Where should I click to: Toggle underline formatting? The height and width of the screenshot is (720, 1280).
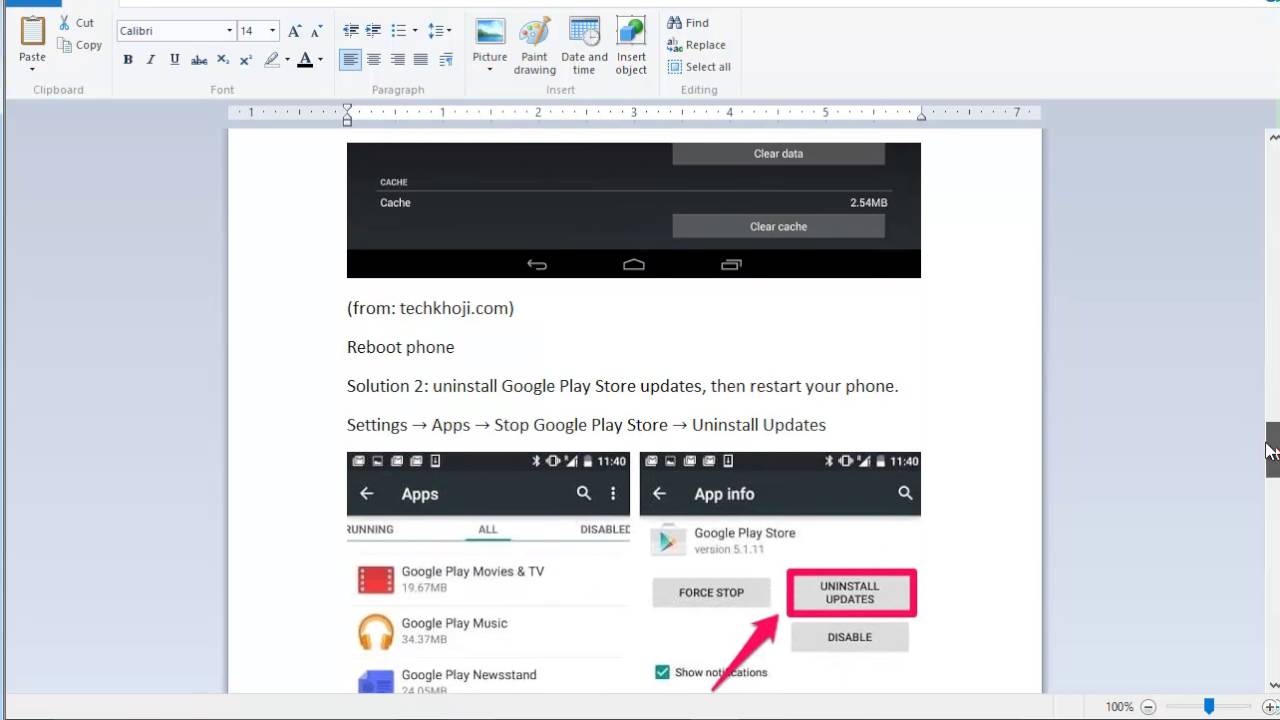175,60
